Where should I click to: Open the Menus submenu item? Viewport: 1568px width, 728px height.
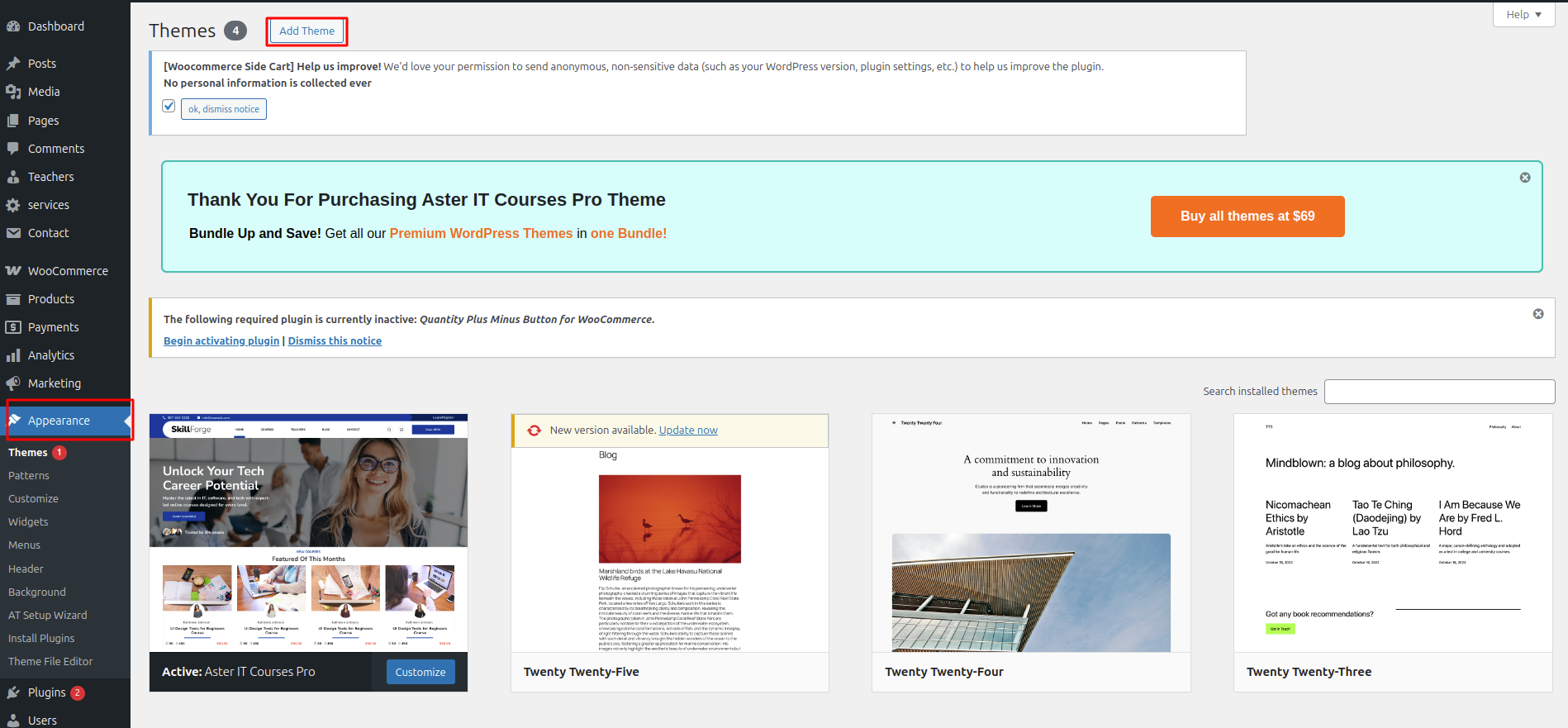point(24,545)
